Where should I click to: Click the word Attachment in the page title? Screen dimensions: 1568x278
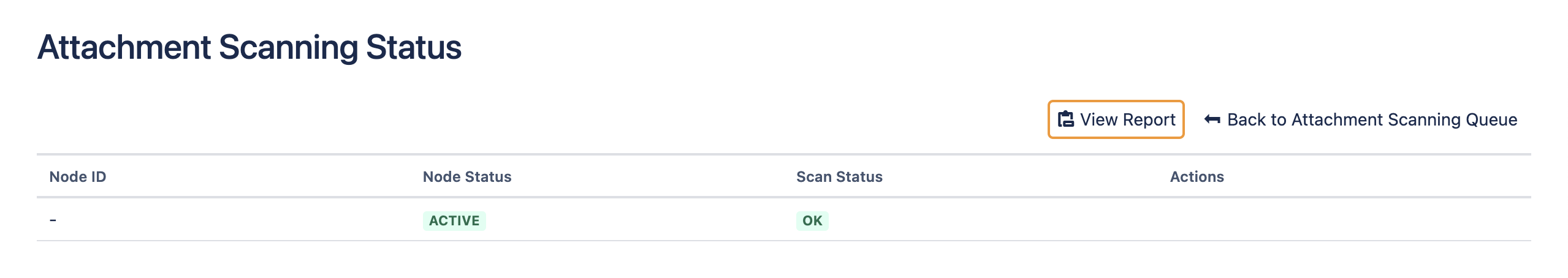tap(124, 48)
